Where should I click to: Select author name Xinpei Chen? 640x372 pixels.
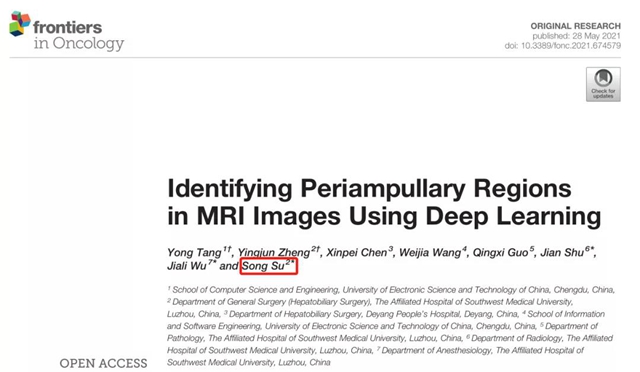click(x=356, y=253)
